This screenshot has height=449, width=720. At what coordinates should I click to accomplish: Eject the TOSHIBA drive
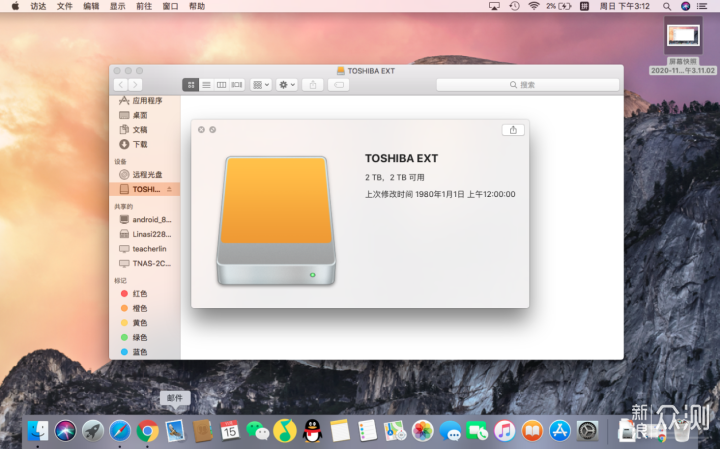[x=169, y=189]
